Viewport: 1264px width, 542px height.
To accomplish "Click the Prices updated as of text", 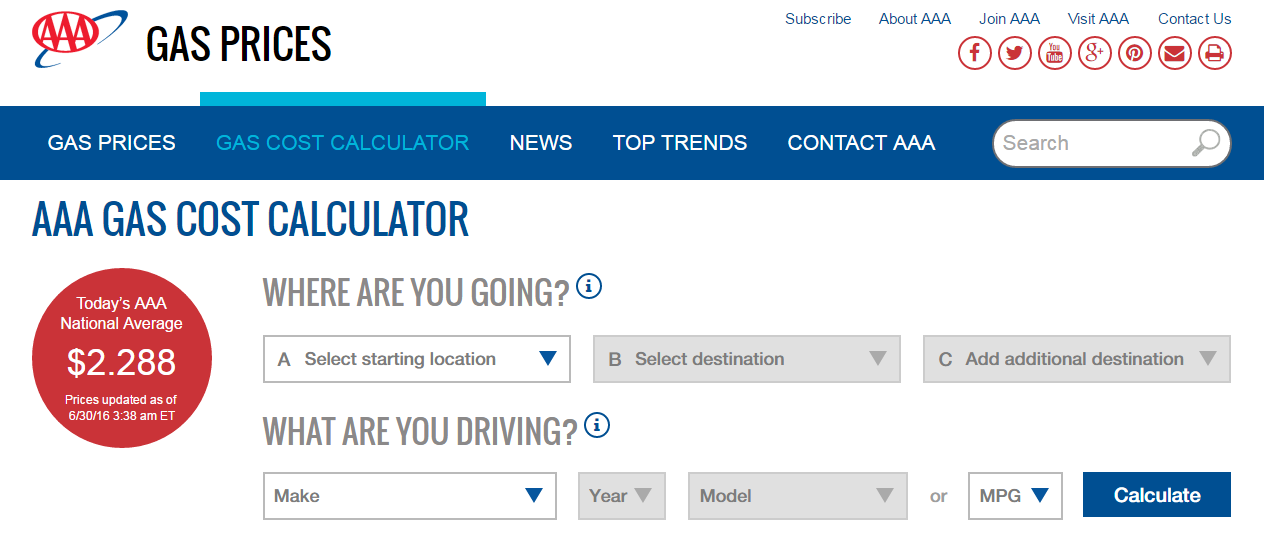I will coord(121,407).
